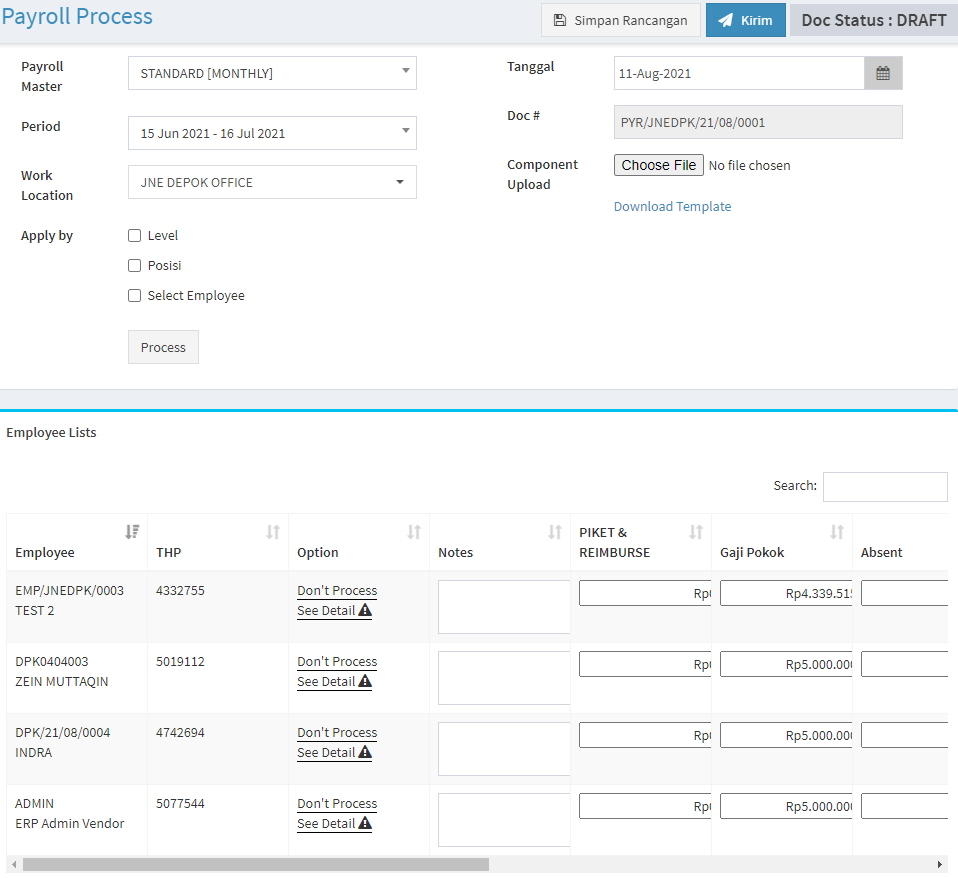Open the Download Template link
958x878 pixels.
coord(672,207)
